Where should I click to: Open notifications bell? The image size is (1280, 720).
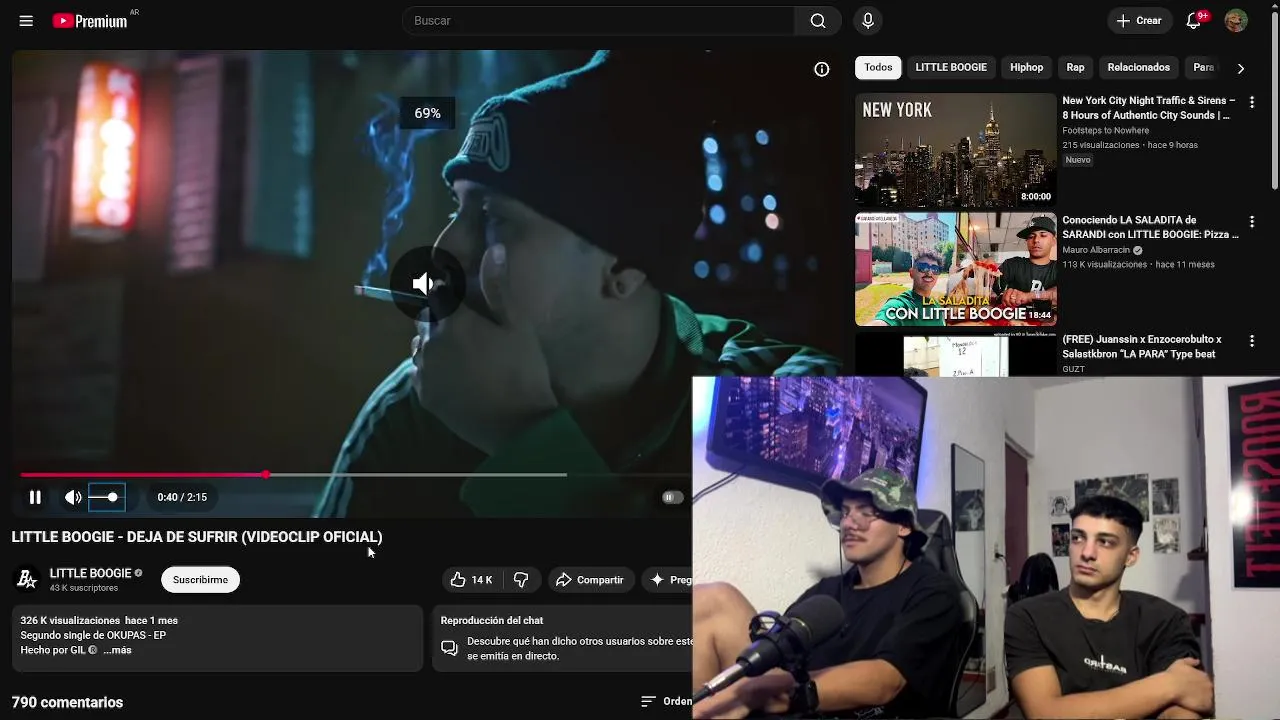(x=1194, y=21)
